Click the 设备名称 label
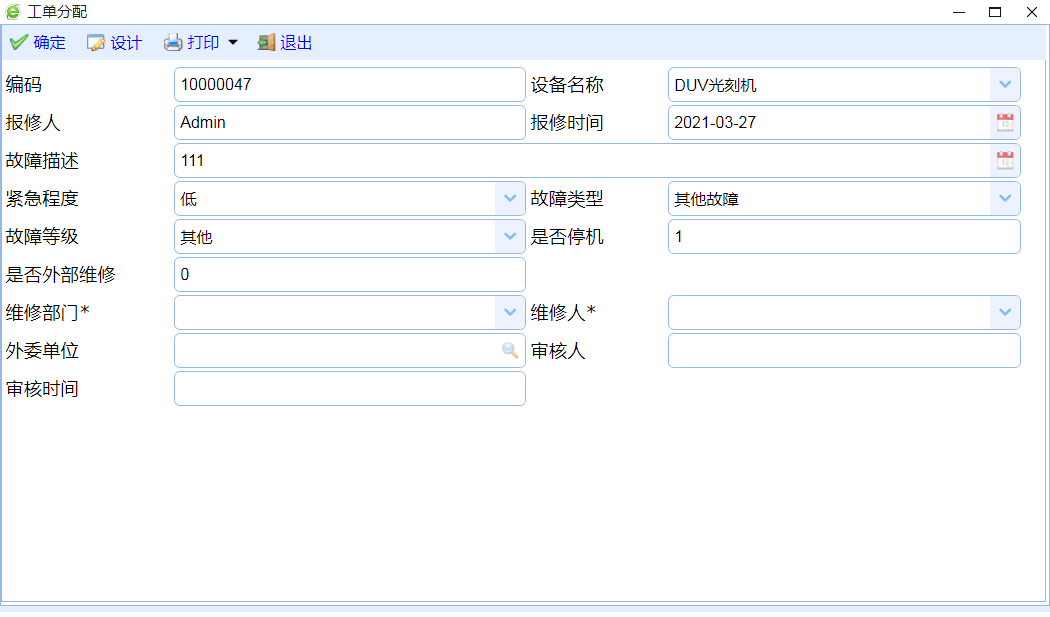This screenshot has height=617, width=1050. (567, 85)
